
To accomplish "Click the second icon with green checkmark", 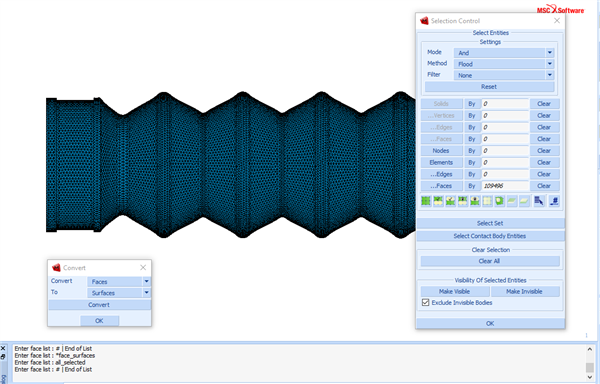I will (x=450, y=201).
